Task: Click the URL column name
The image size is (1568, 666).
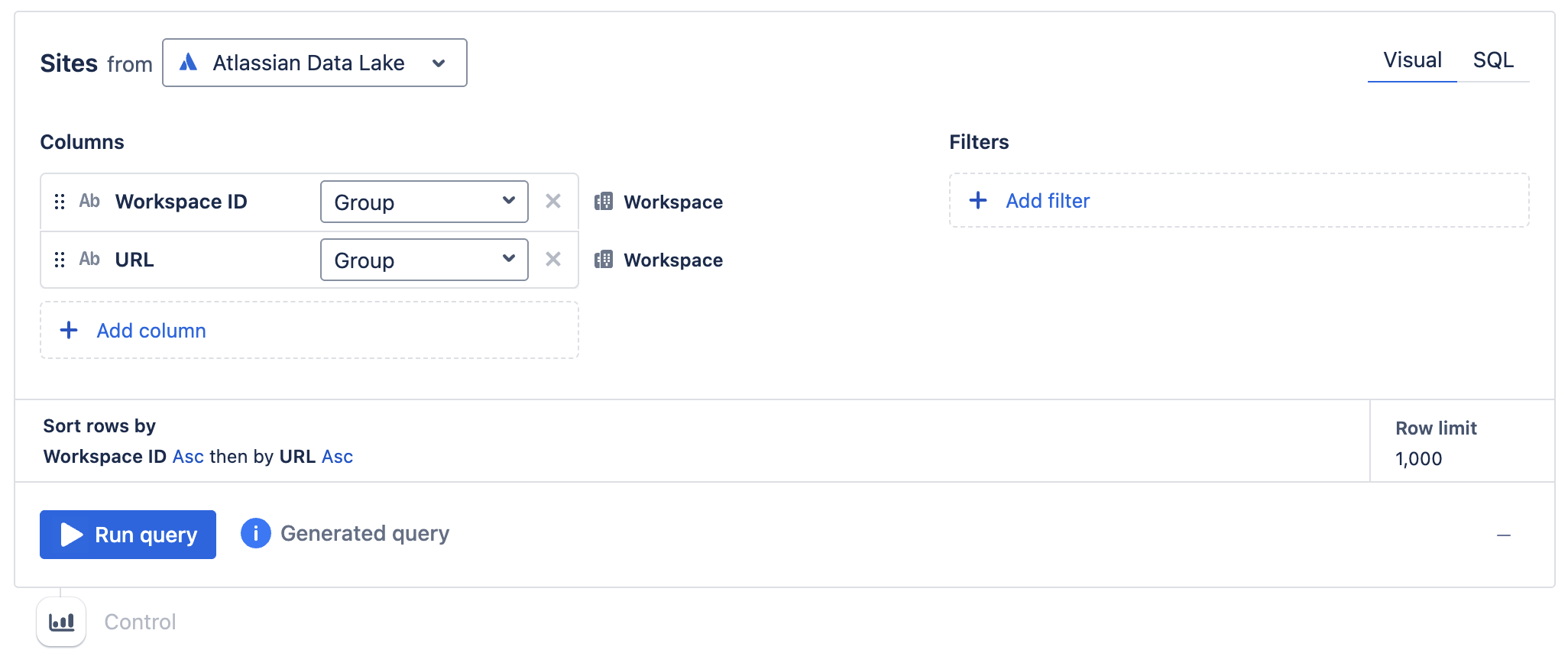Action: 134,260
